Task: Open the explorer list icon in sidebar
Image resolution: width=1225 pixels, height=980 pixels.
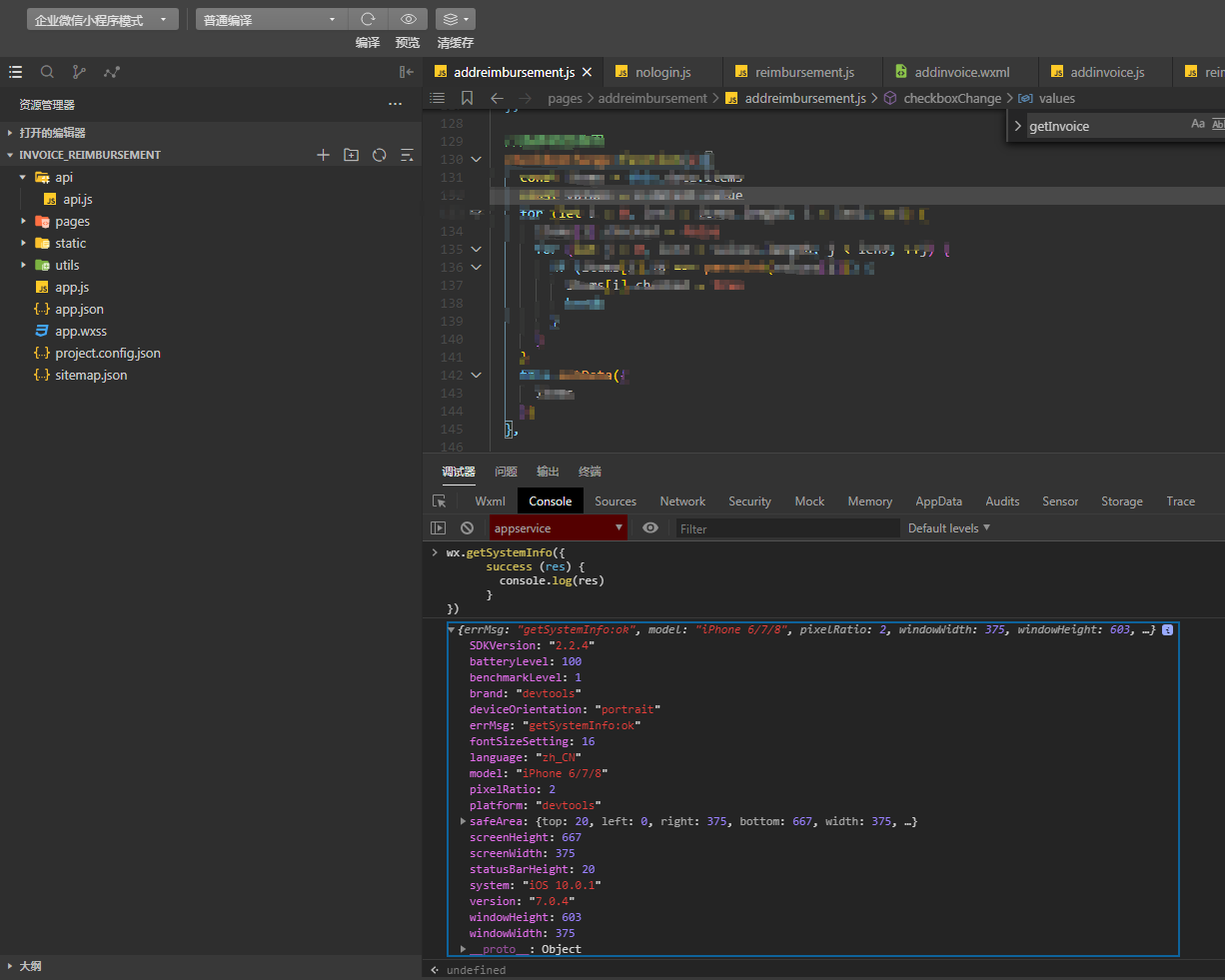Action: click(x=15, y=72)
